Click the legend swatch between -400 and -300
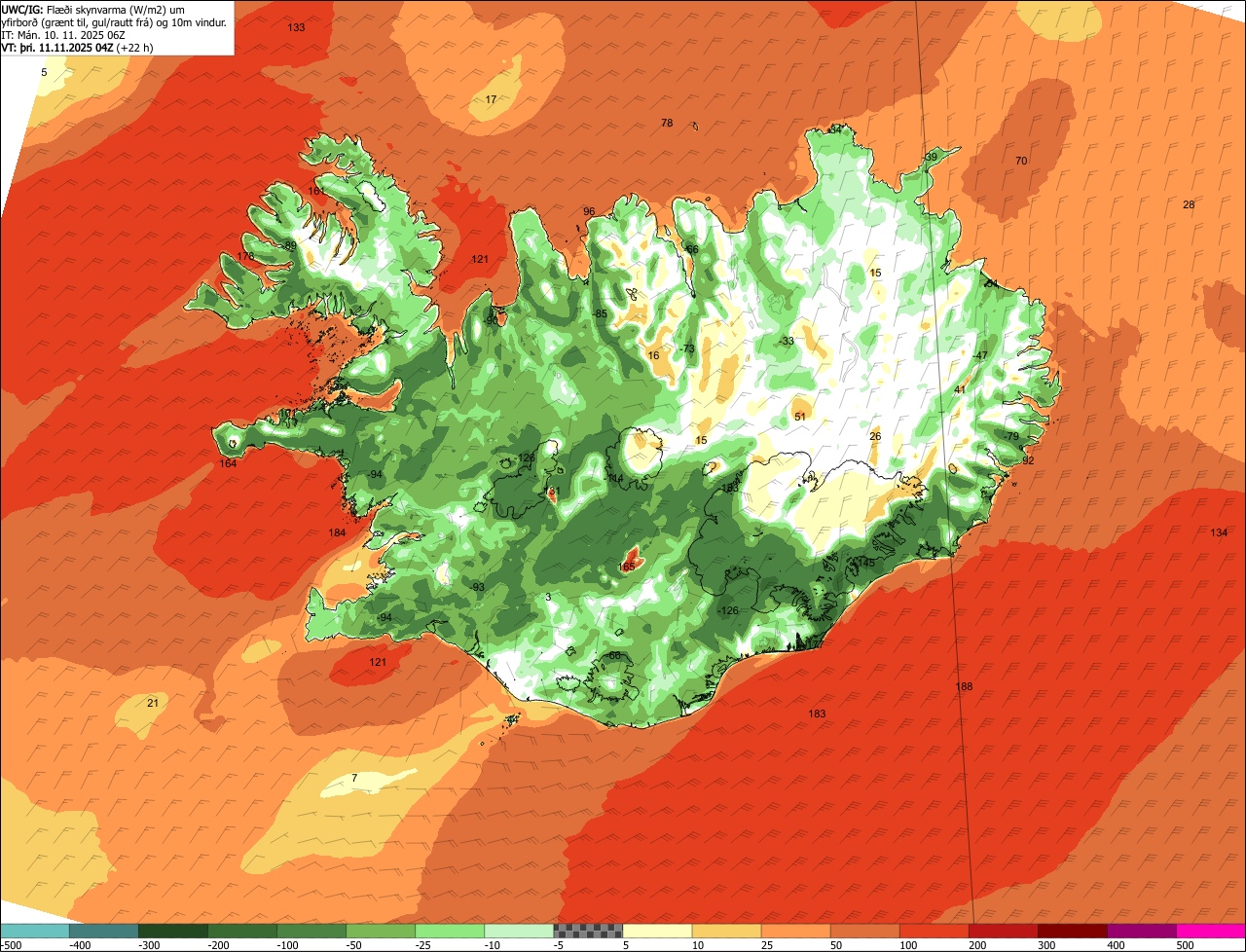Image resolution: width=1246 pixels, height=952 pixels. [104, 931]
